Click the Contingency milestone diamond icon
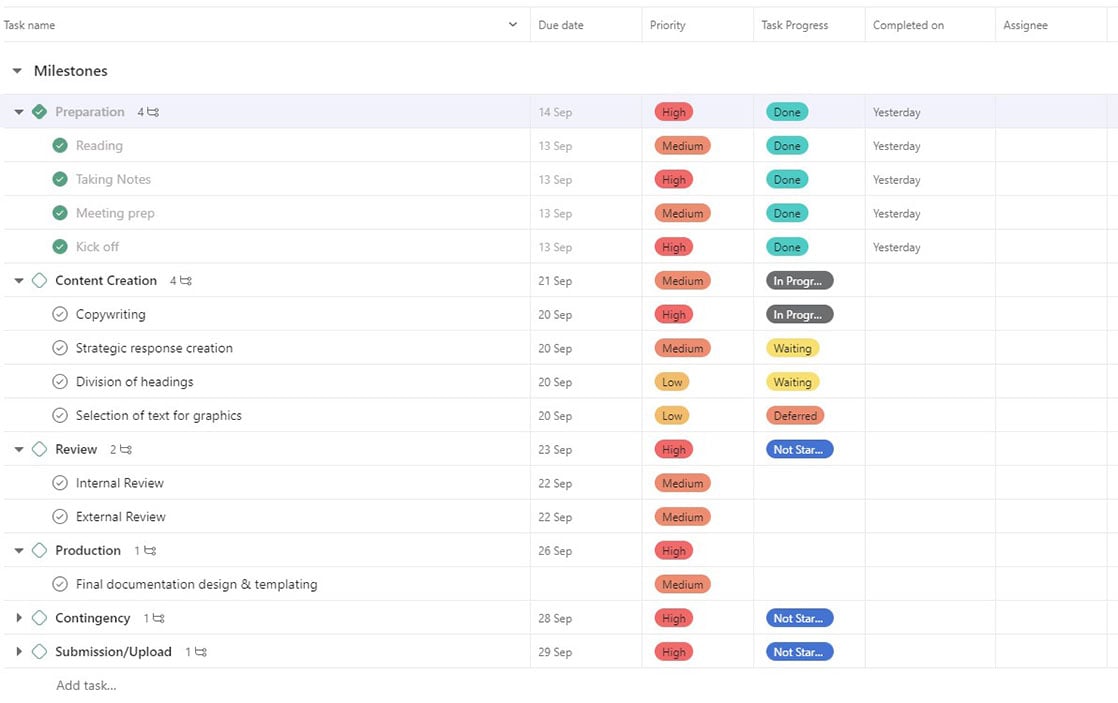 click(x=40, y=618)
